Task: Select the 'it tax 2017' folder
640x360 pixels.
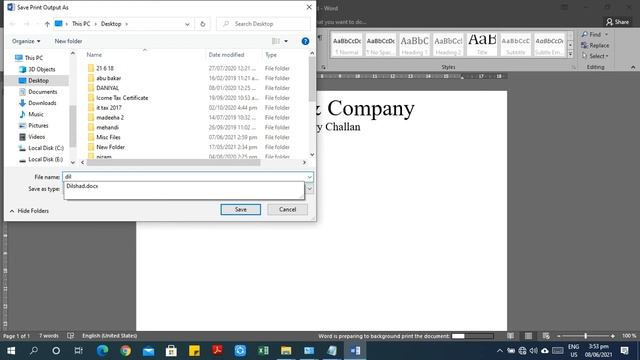Action: [x=109, y=108]
